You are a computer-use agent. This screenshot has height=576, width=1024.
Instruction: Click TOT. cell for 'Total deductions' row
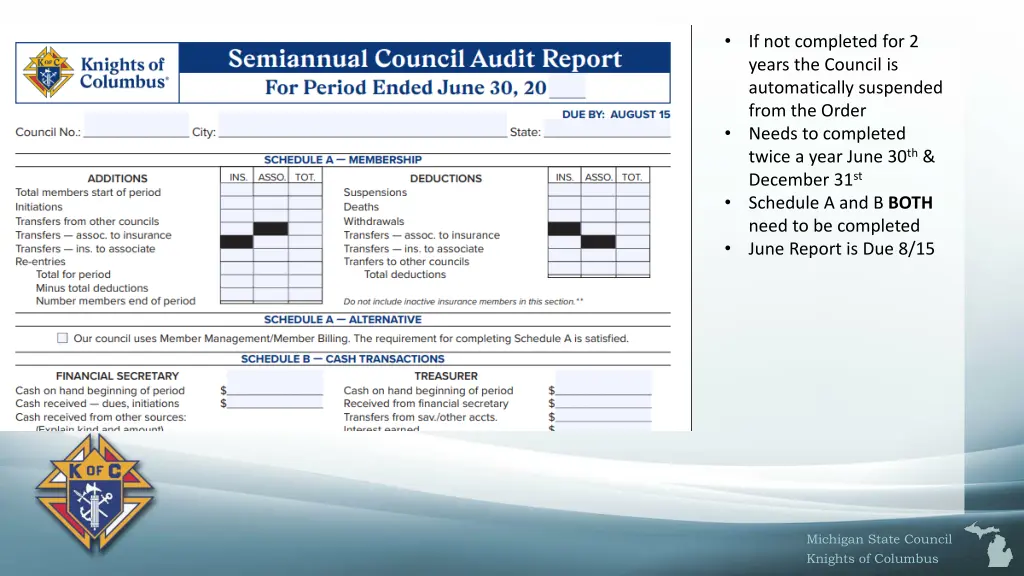point(632,269)
